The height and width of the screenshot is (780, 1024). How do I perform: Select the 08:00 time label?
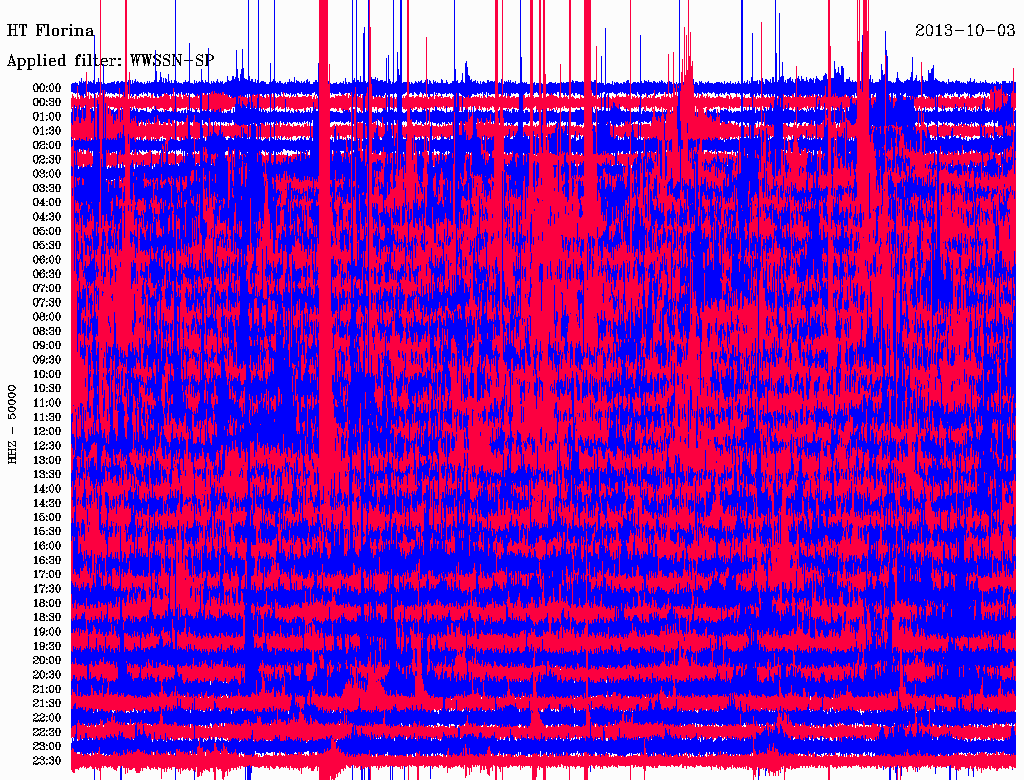47,317
